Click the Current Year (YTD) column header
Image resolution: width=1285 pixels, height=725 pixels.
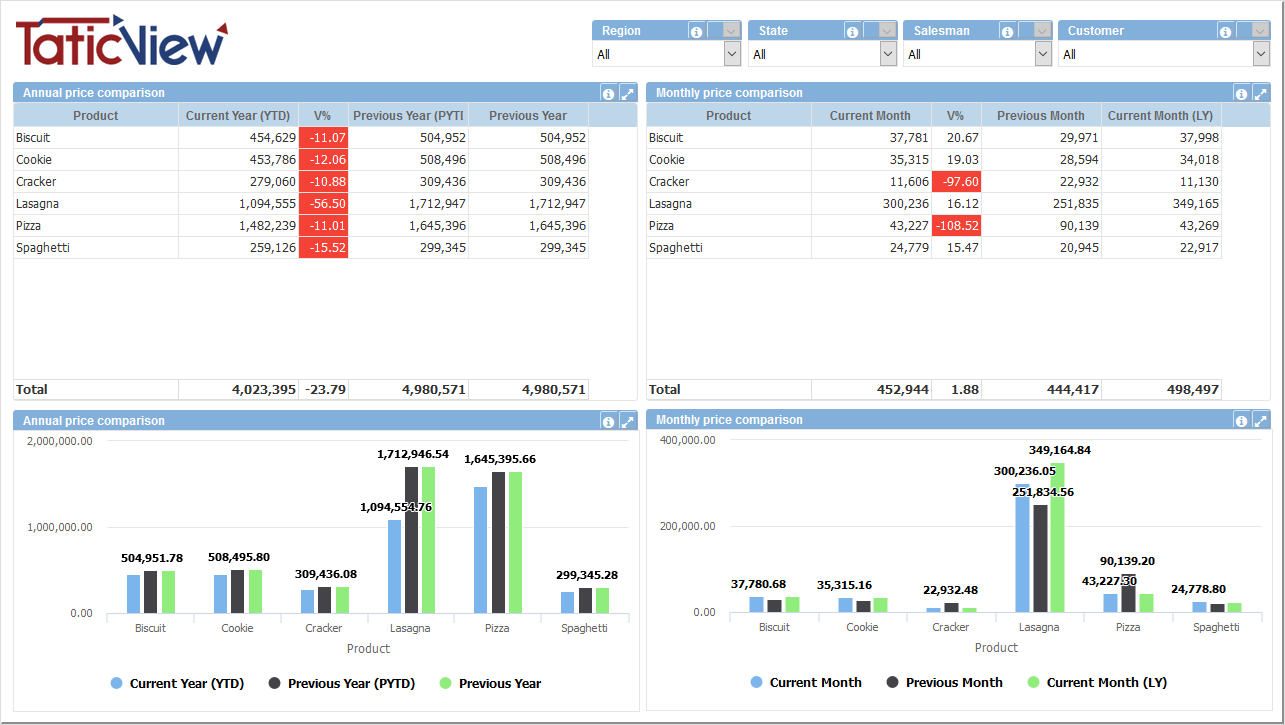[238, 116]
